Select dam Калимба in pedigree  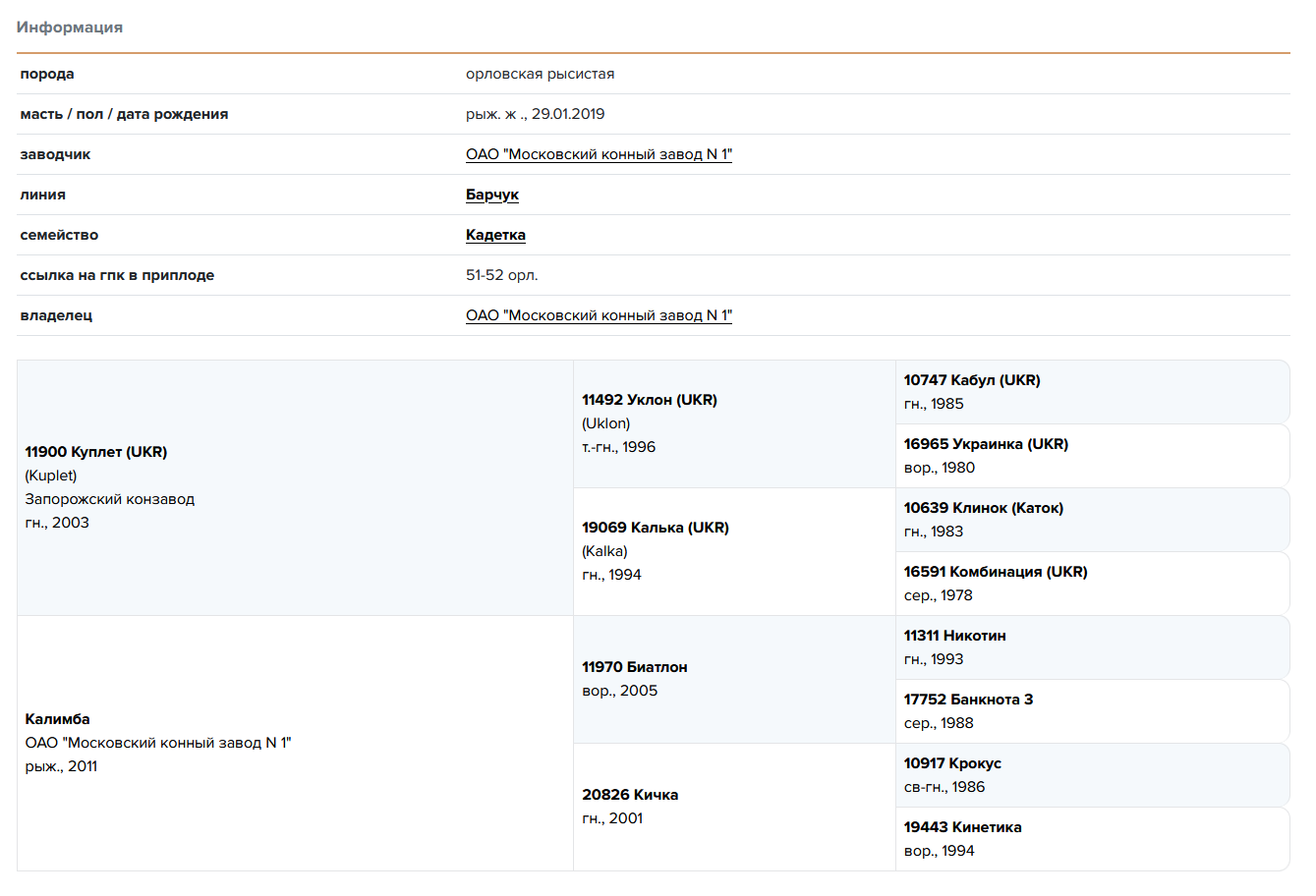57,719
